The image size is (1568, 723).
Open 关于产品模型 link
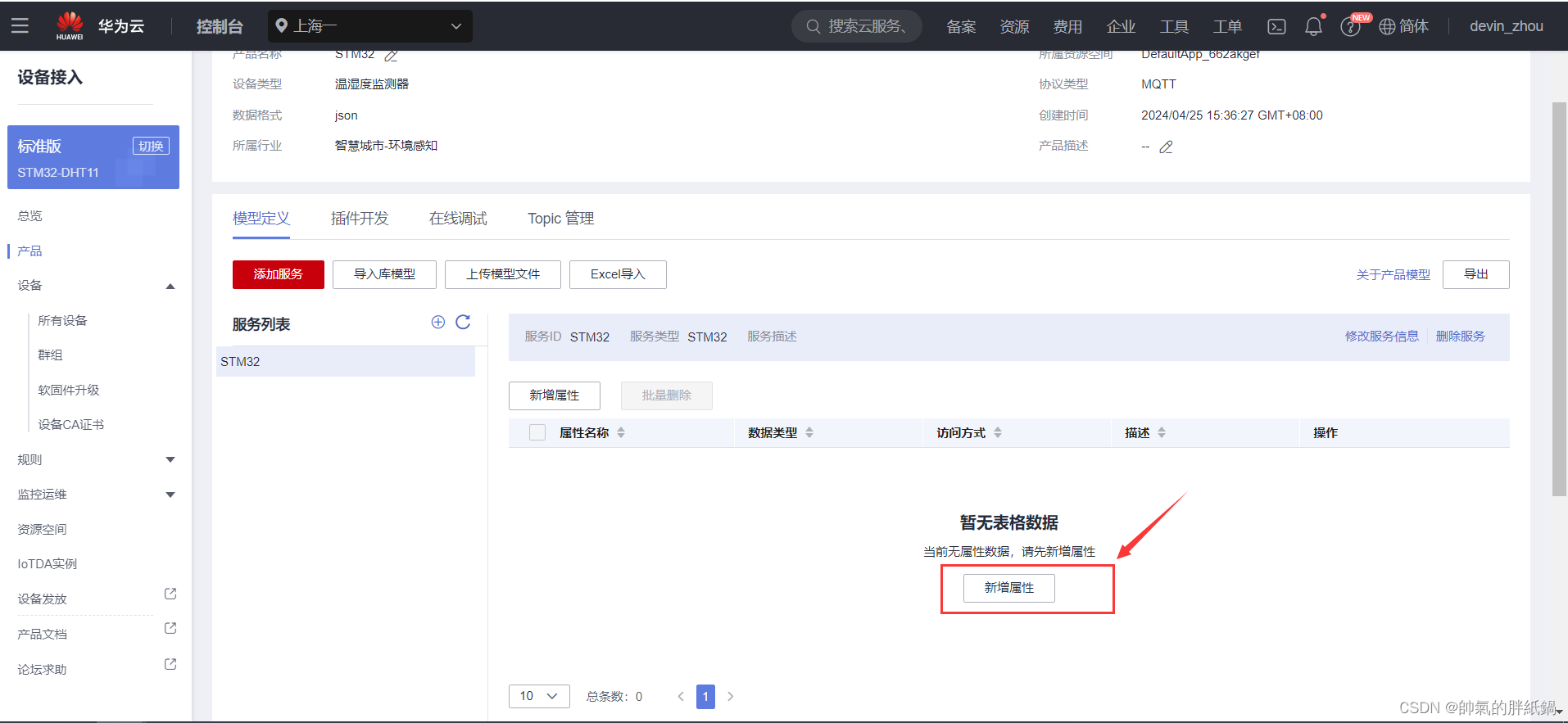(1394, 275)
